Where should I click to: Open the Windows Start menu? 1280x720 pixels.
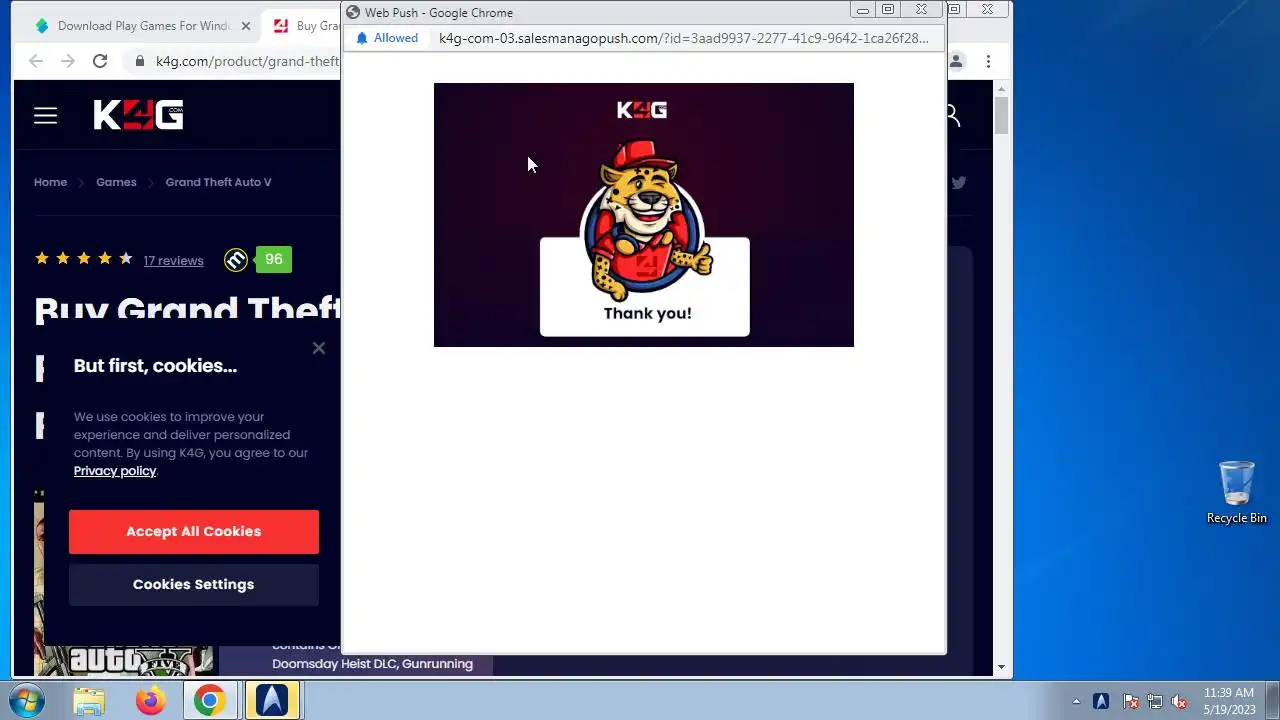pyautogui.click(x=26, y=700)
